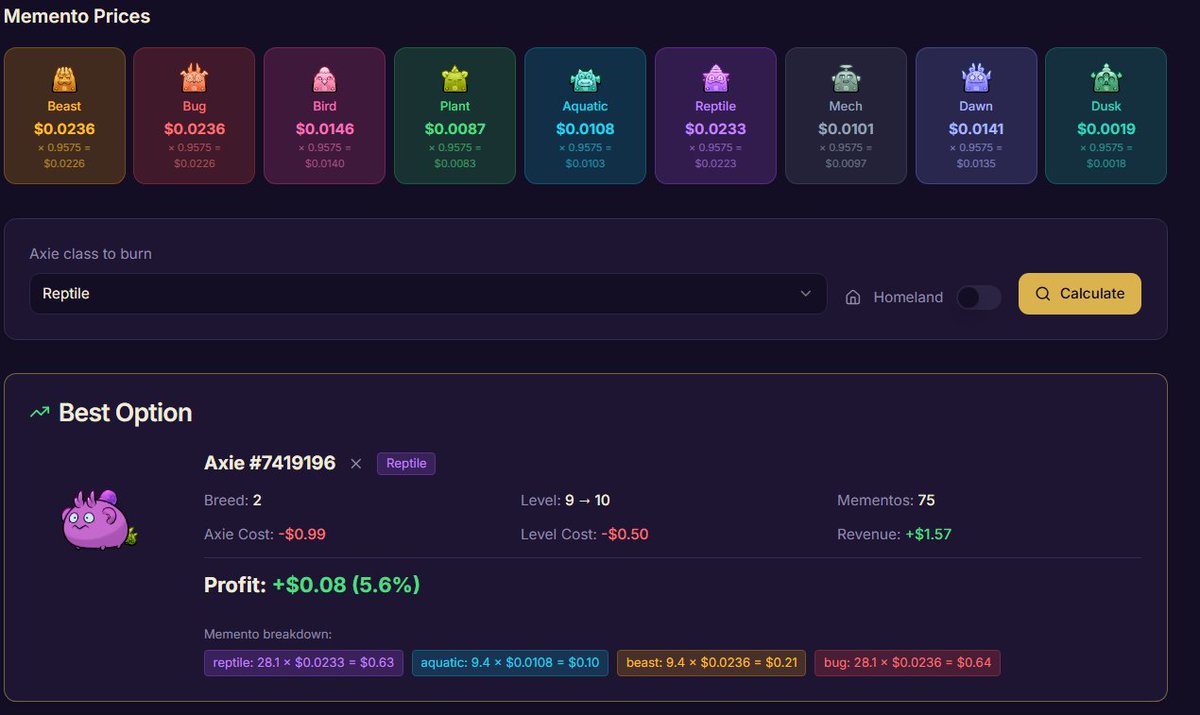
Task: Select the reptile memento breakdown chip
Action: click(303, 663)
